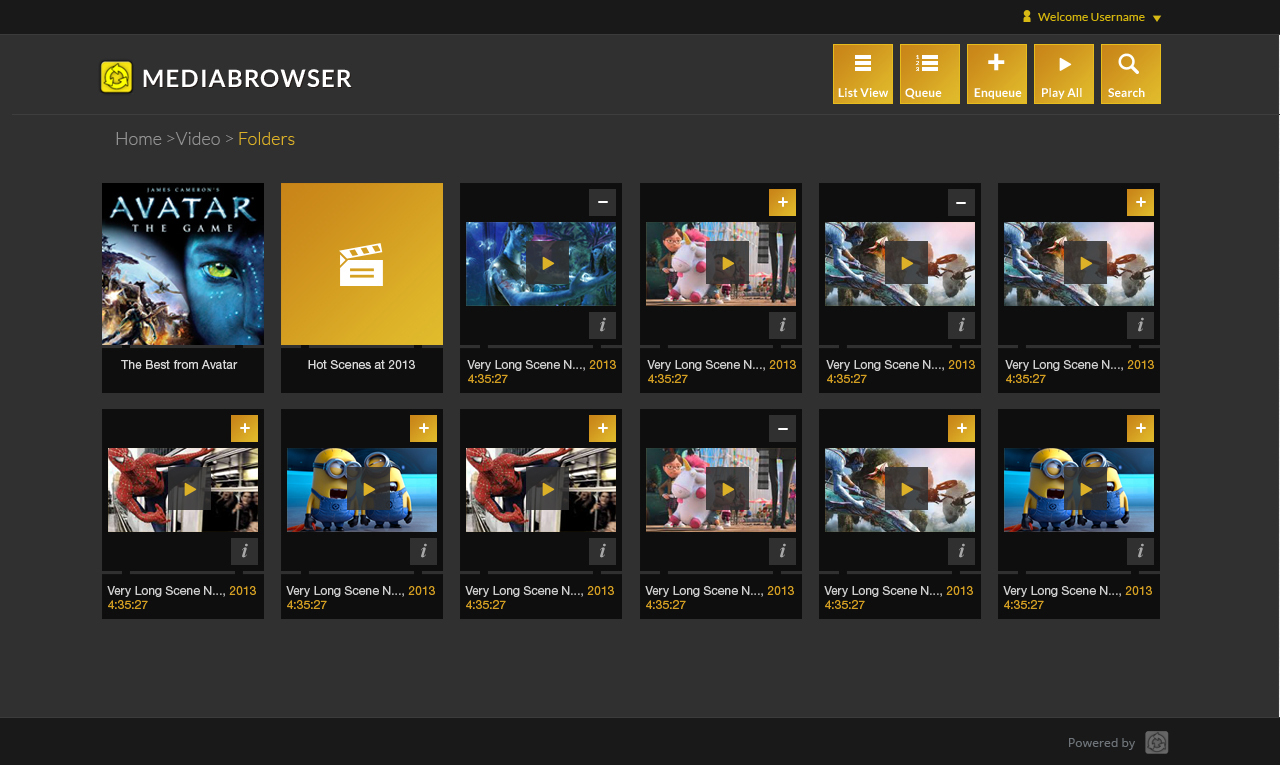Expand the Welcome Username dropdown arrow
Viewport: 1280px width, 765px height.
pos(1157,18)
